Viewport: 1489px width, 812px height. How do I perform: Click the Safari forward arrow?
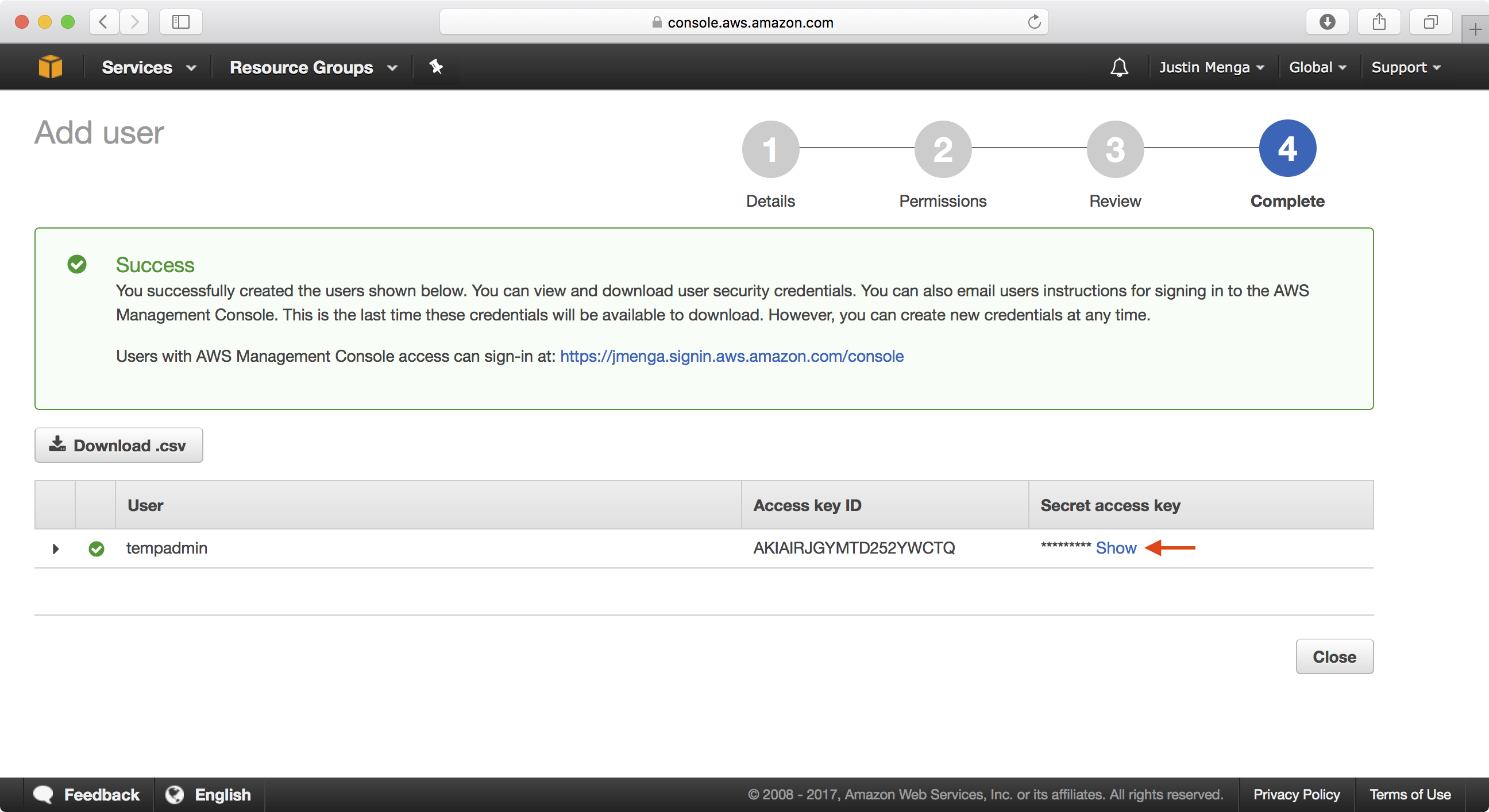(134, 22)
